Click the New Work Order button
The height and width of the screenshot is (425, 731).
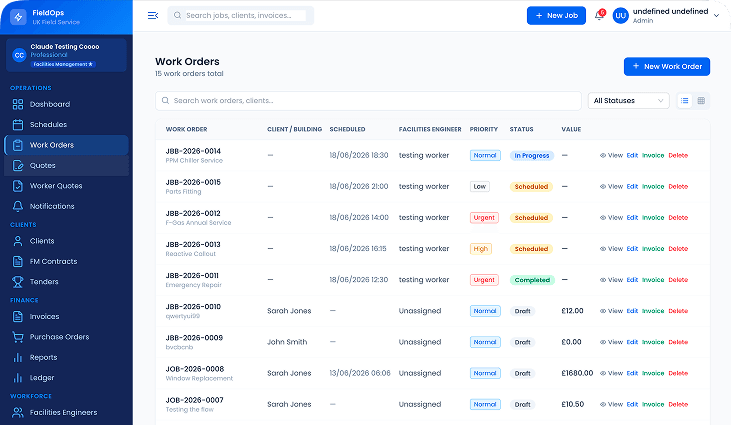point(667,66)
